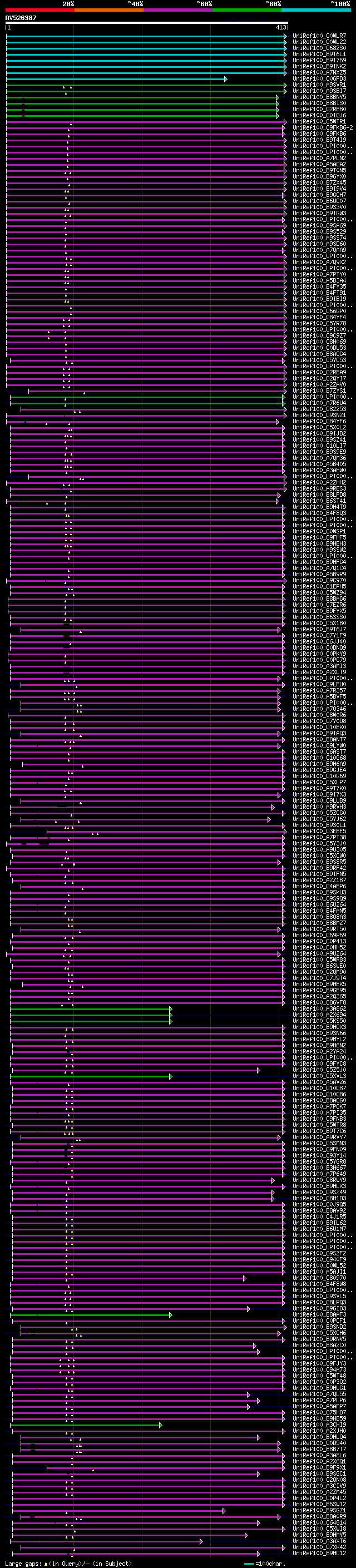The width and height of the screenshot is (356, 1568).
Task: Click the orange ~40% identity legend segment
Action: click(108, 10)
